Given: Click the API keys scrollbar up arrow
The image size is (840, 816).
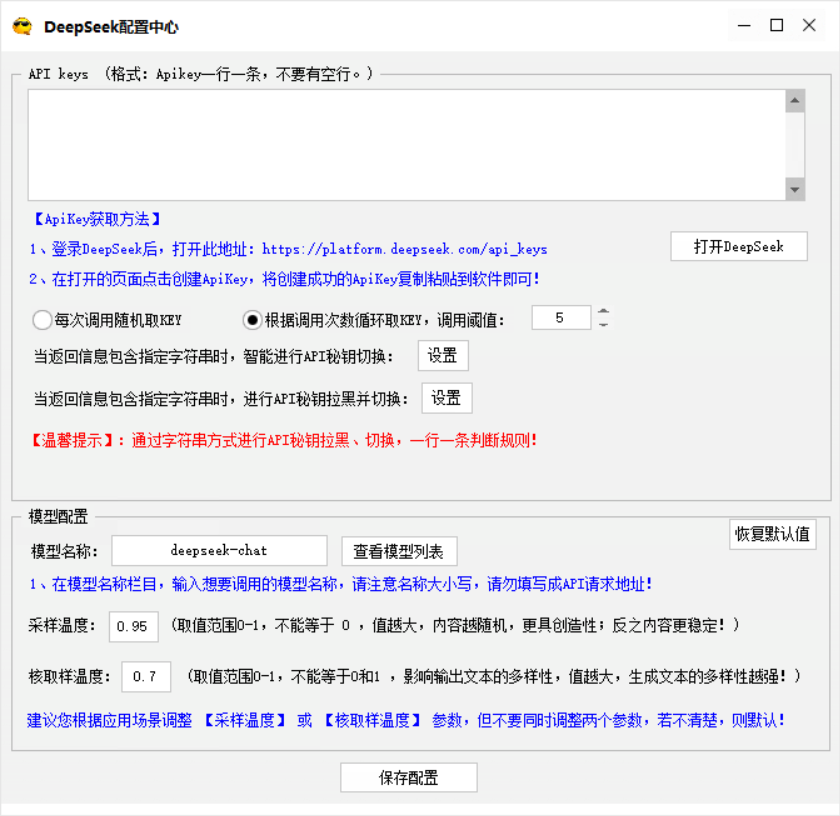Looking at the screenshot, I should click(x=795, y=101).
